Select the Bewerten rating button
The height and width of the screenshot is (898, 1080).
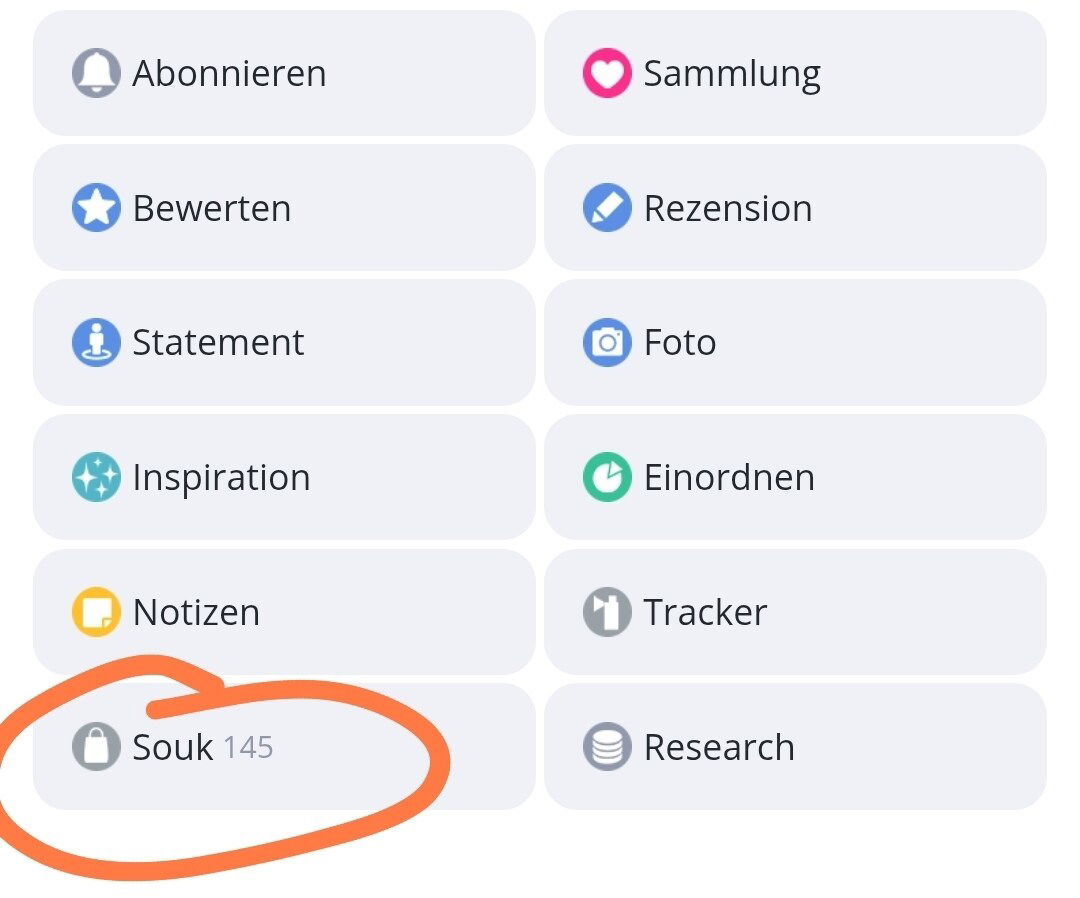(x=284, y=207)
